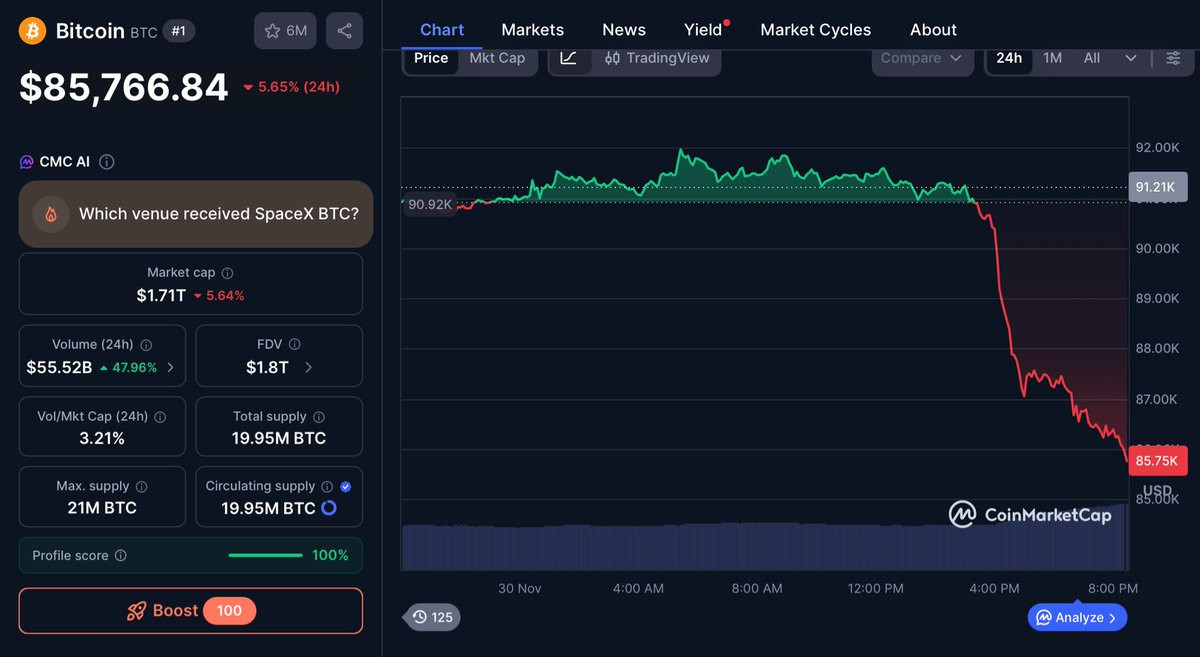
Task: Expand Volume (24h) details arrow
Action: click(x=170, y=368)
